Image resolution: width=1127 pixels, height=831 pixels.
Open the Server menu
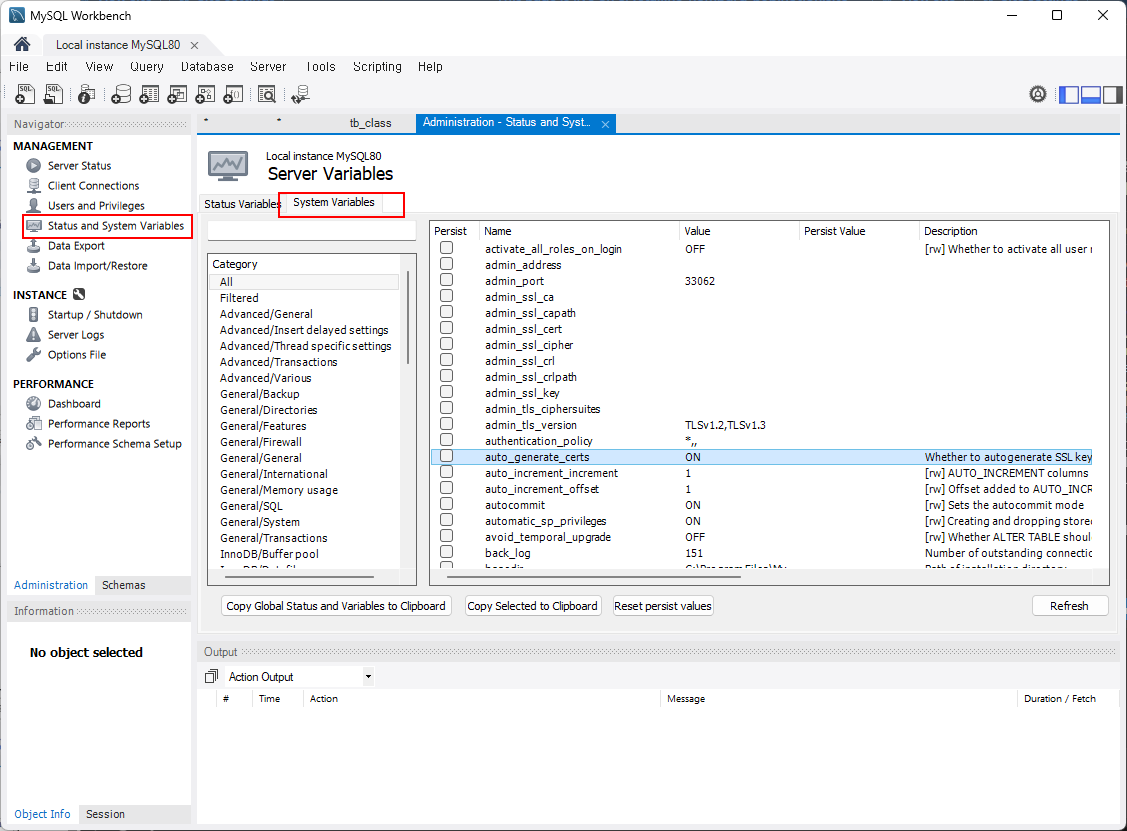coord(268,67)
